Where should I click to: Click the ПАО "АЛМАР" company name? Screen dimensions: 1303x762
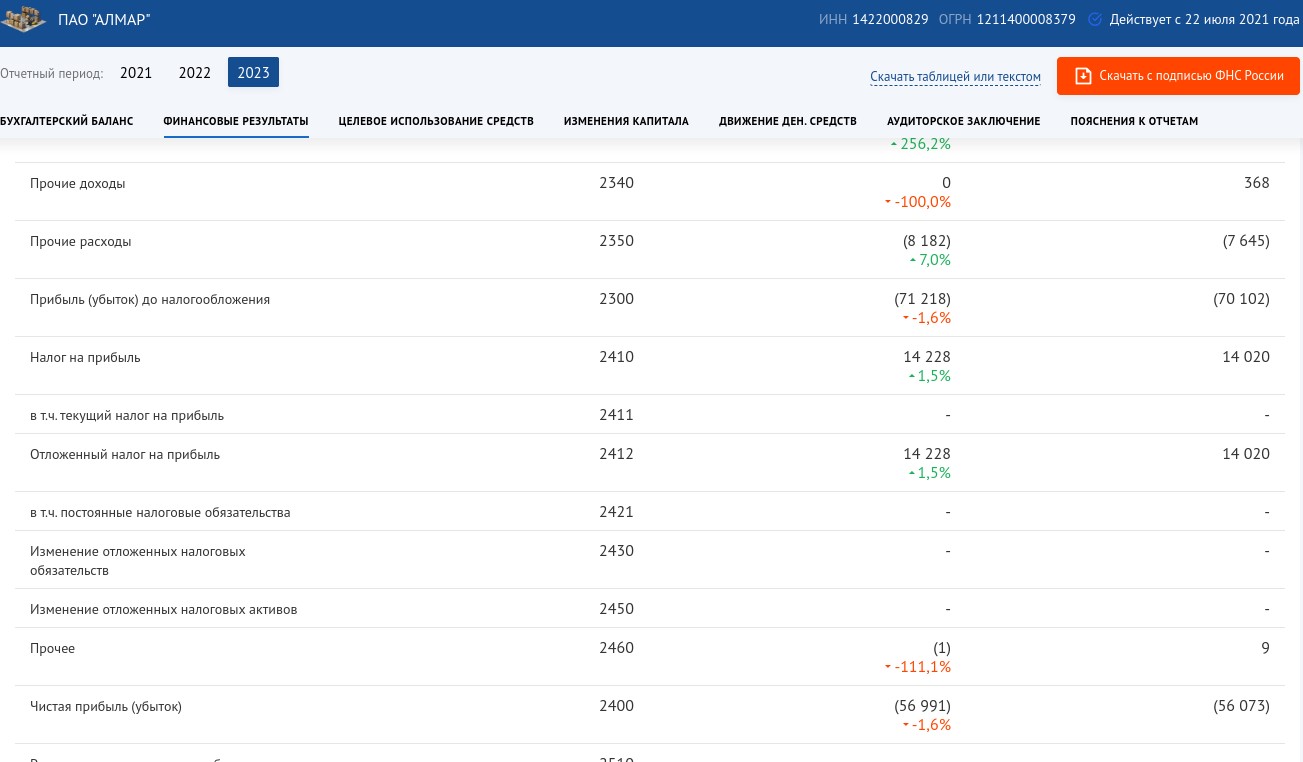pos(104,20)
